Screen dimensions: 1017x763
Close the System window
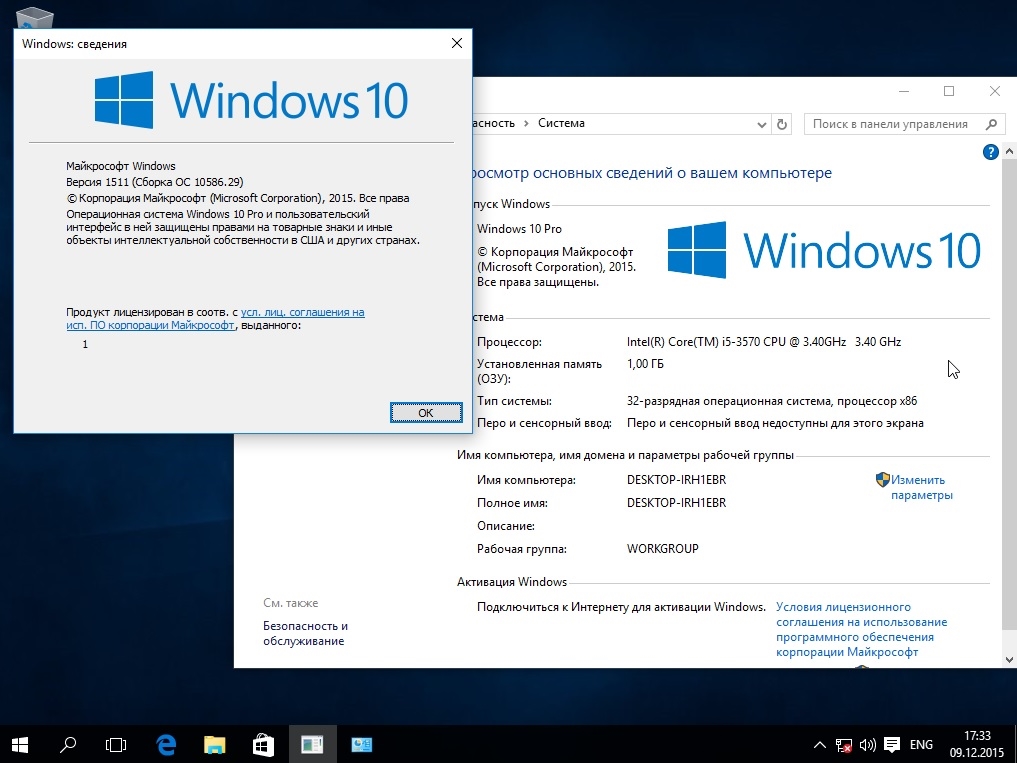click(994, 91)
